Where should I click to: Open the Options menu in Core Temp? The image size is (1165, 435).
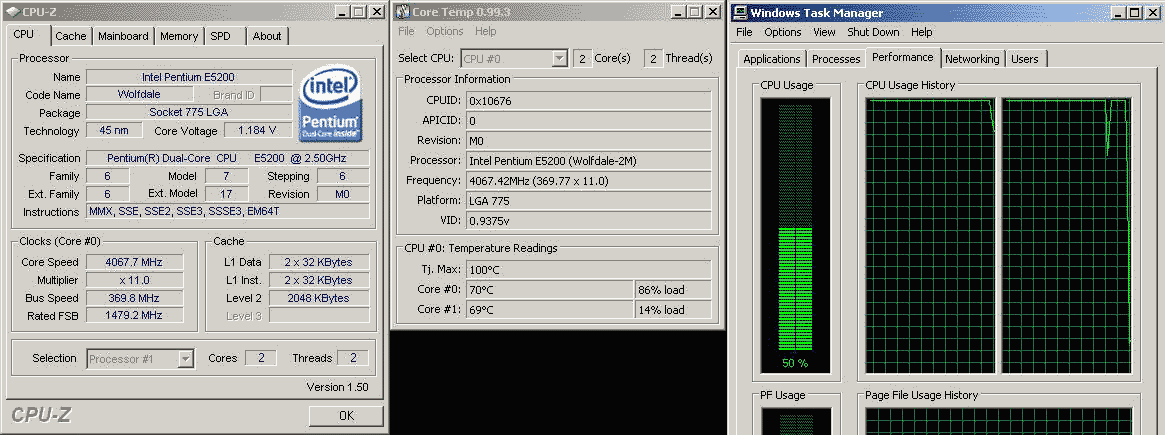pos(444,31)
